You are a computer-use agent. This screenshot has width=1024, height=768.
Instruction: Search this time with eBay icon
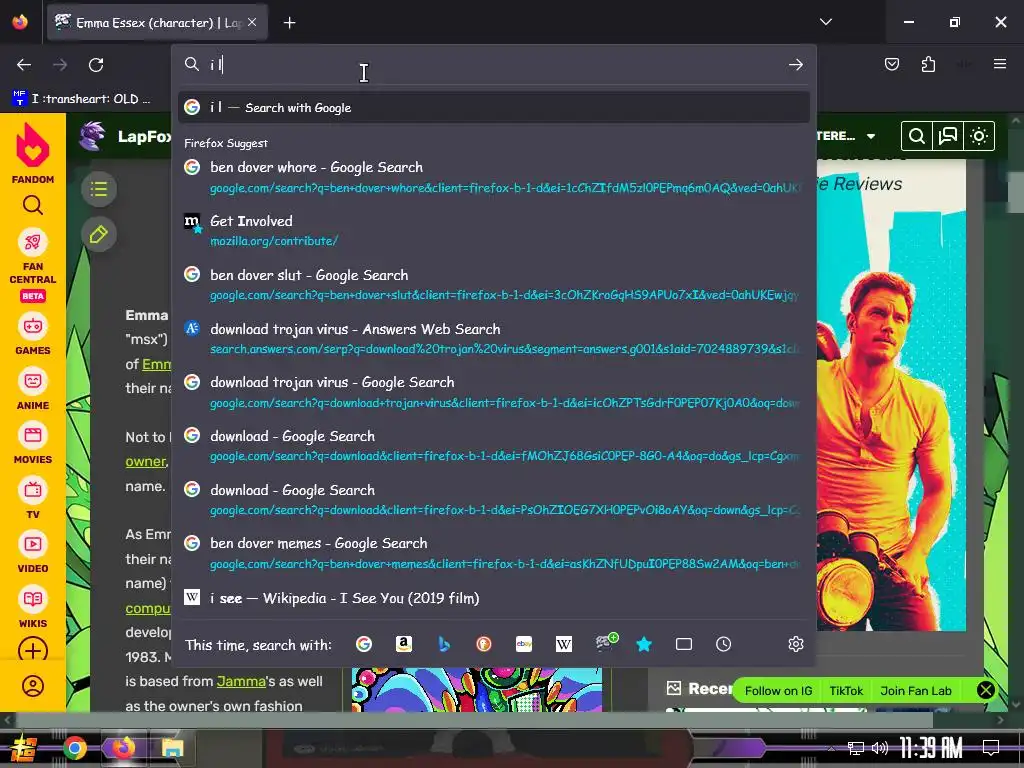pyautogui.click(x=524, y=645)
